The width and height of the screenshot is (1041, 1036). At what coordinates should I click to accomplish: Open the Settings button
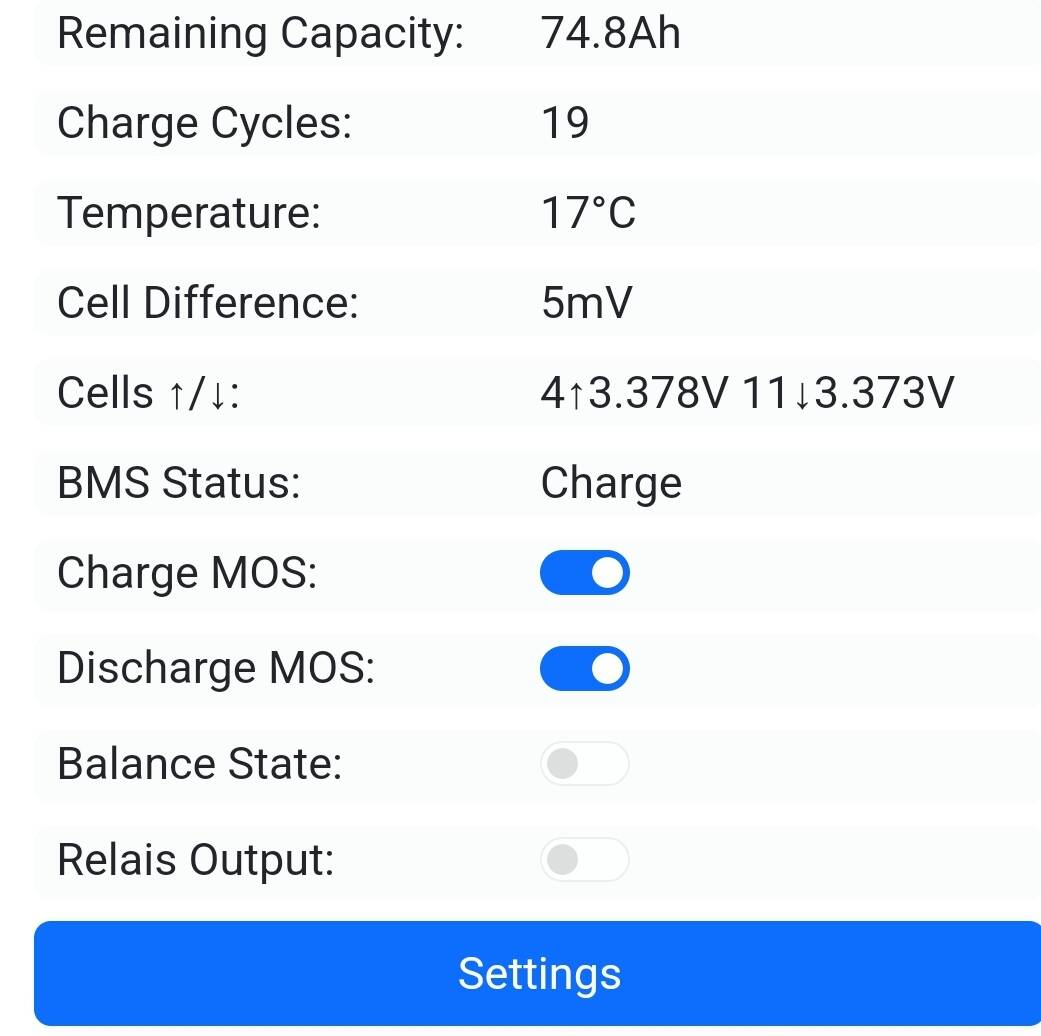click(x=537, y=974)
